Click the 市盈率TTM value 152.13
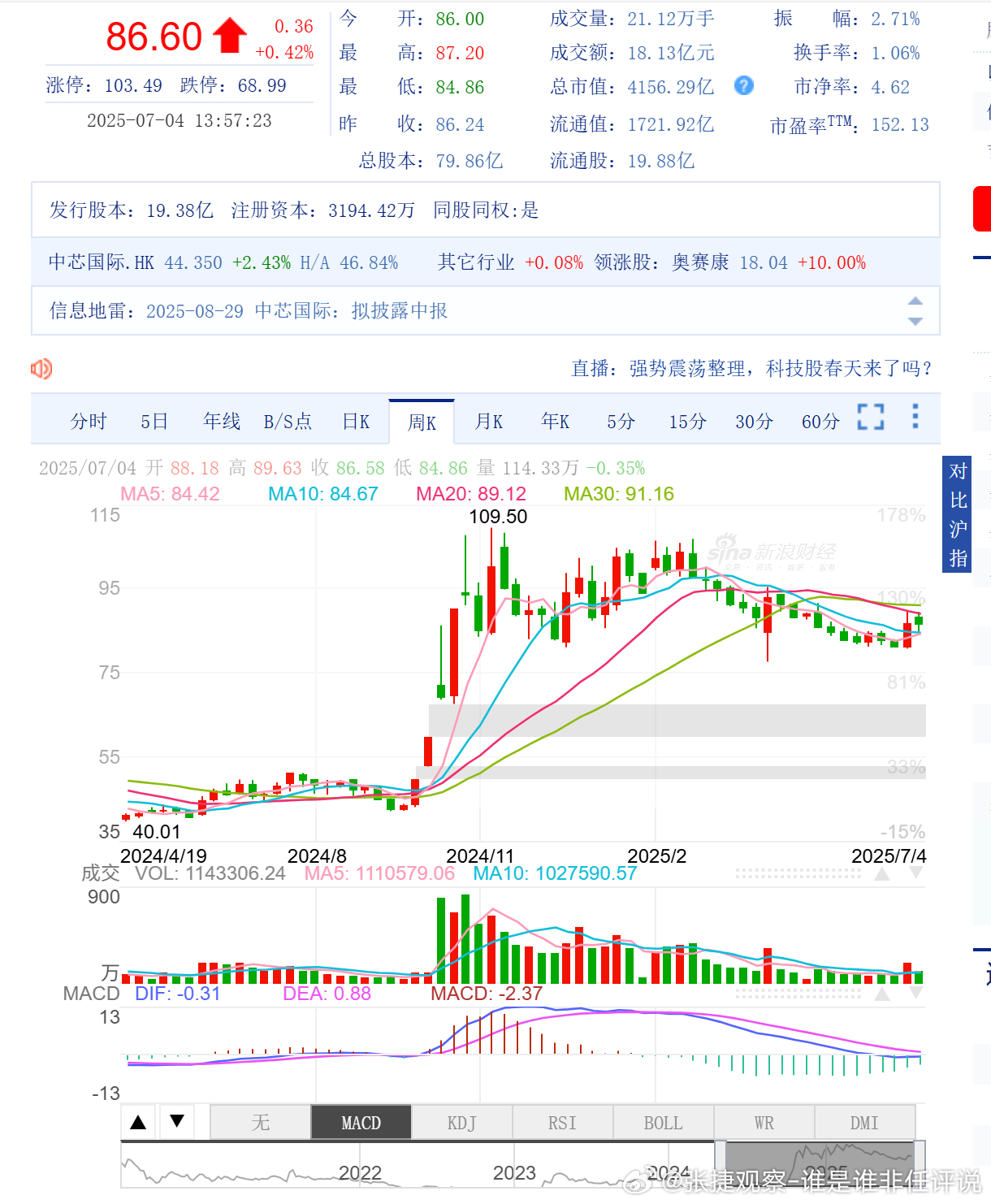The height and width of the screenshot is (1204, 991). tap(900, 124)
